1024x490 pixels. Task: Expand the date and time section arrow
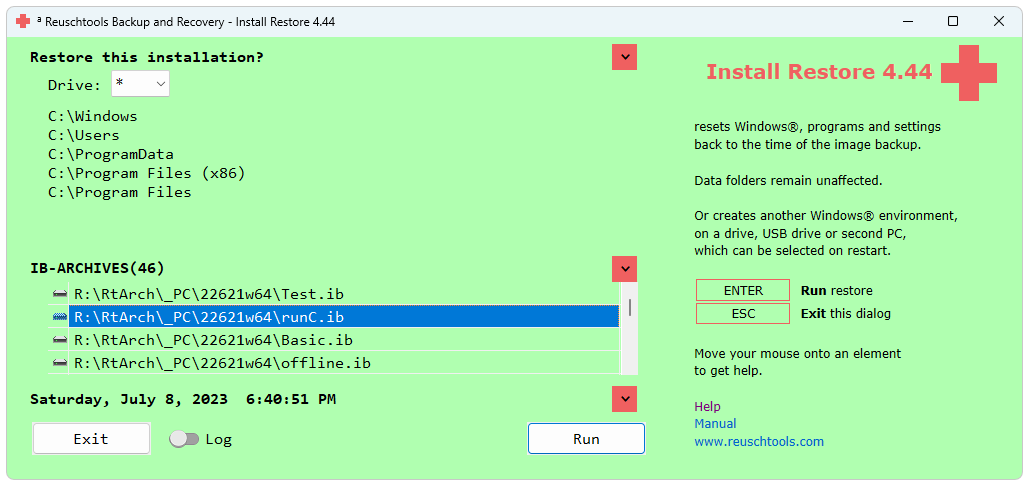(x=624, y=399)
